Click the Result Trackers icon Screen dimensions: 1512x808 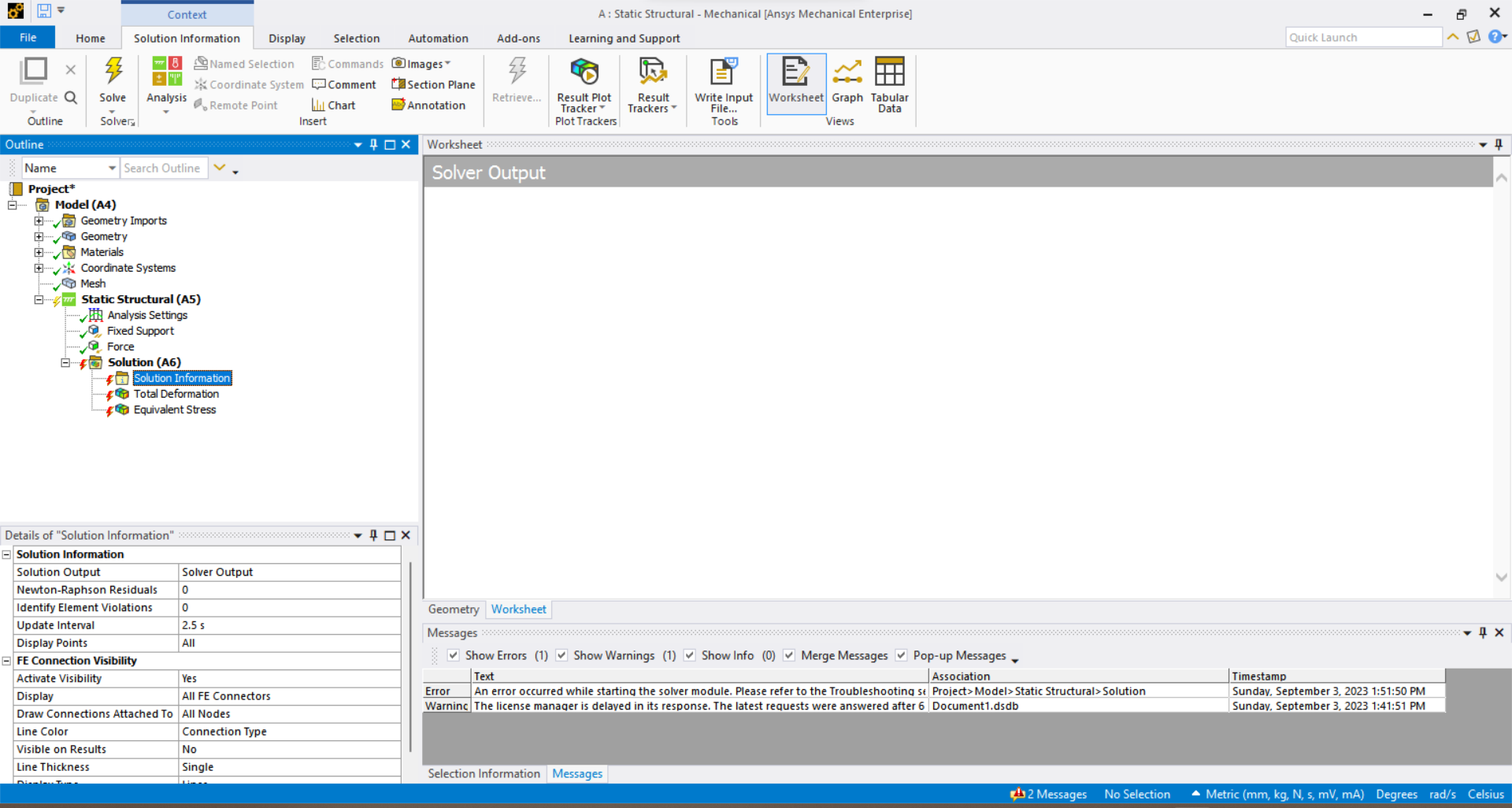652,73
